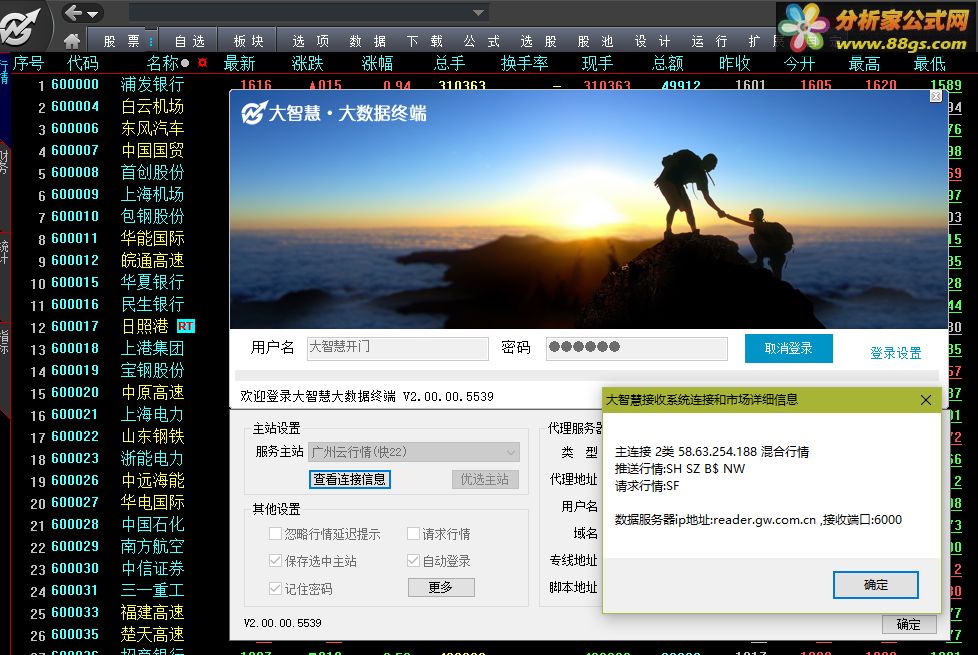The width and height of the screenshot is (978, 655).
Task: Open the 下载 menu
Action: 425,41
